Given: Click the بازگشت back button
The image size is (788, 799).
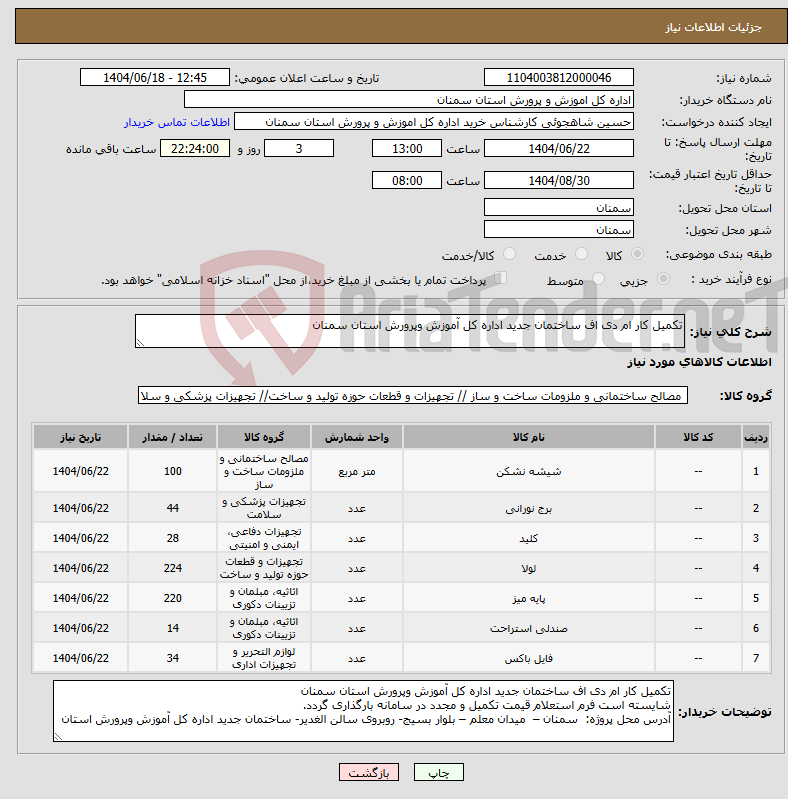Looking at the screenshot, I should pos(369,773).
